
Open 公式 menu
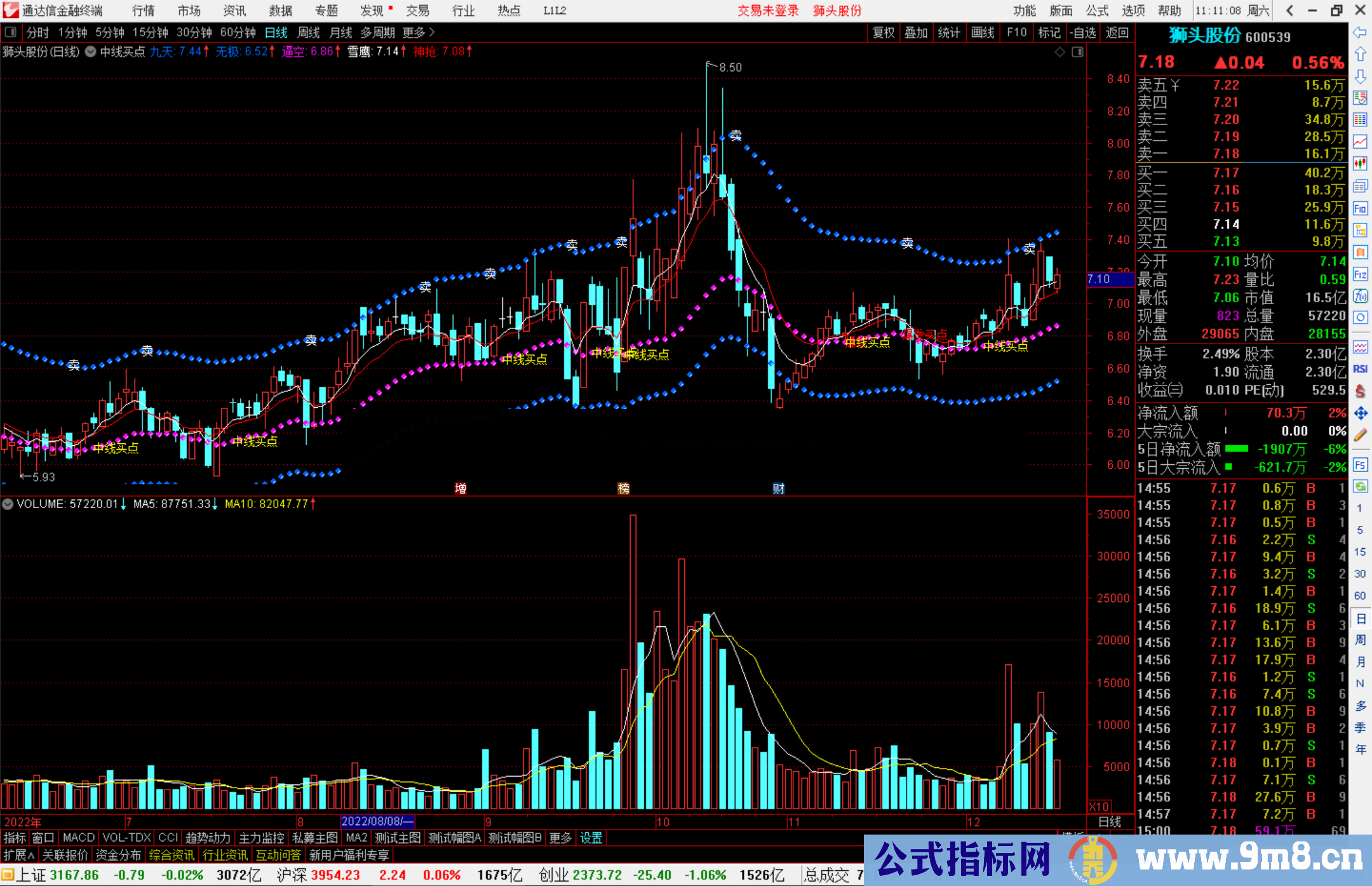(1097, 11)
